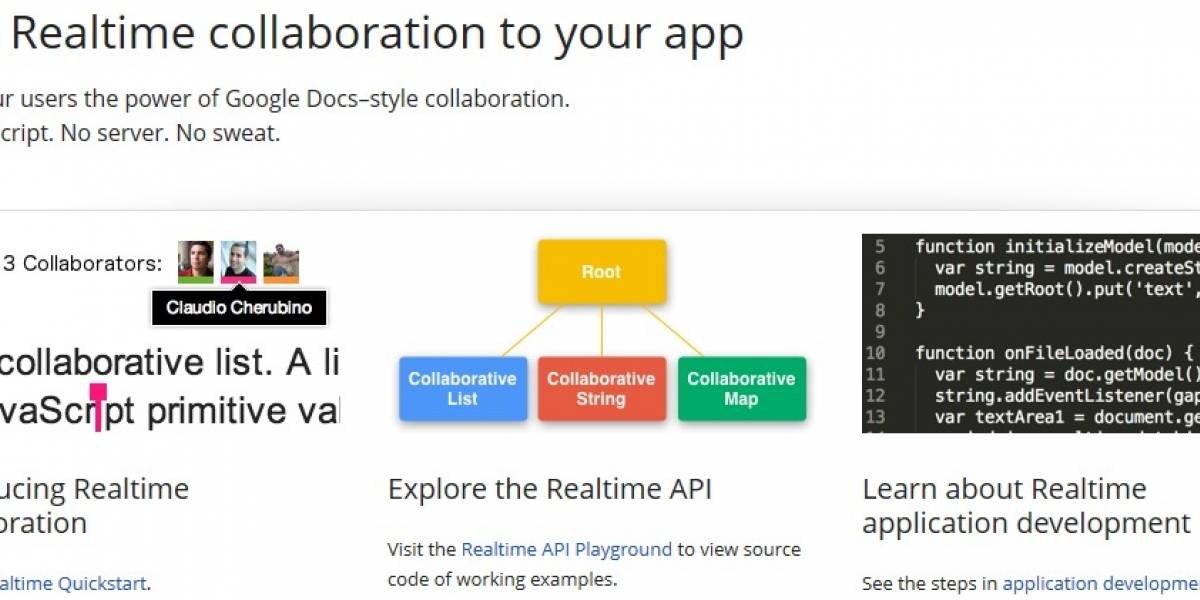1200x600 pixels.
Task: Select the red Collaborative String box
Action: (601, 389)
